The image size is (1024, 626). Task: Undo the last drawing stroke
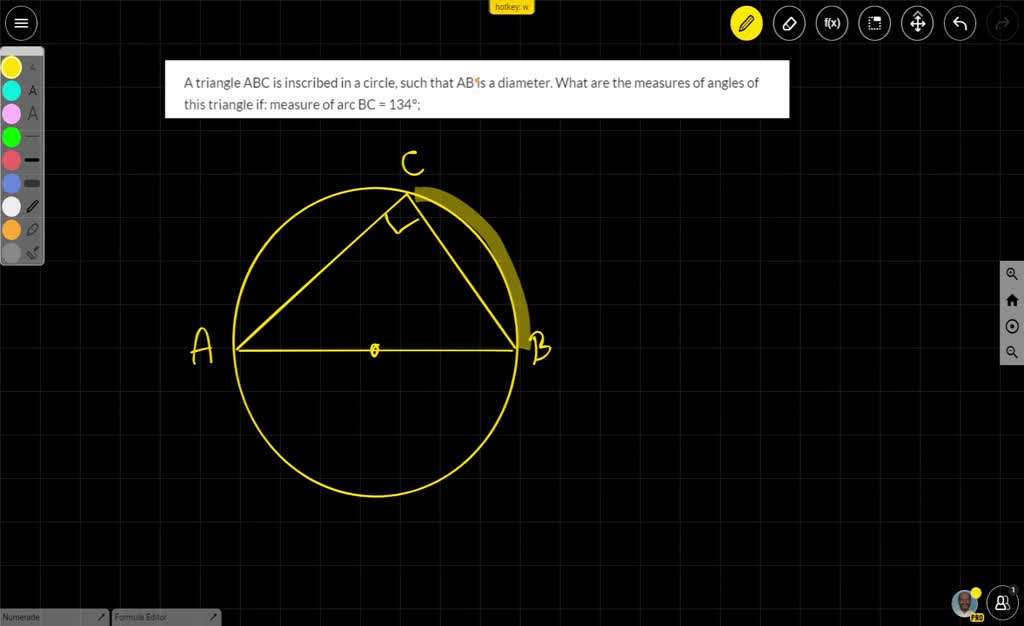pyautogui.click(x=959, y=23)
